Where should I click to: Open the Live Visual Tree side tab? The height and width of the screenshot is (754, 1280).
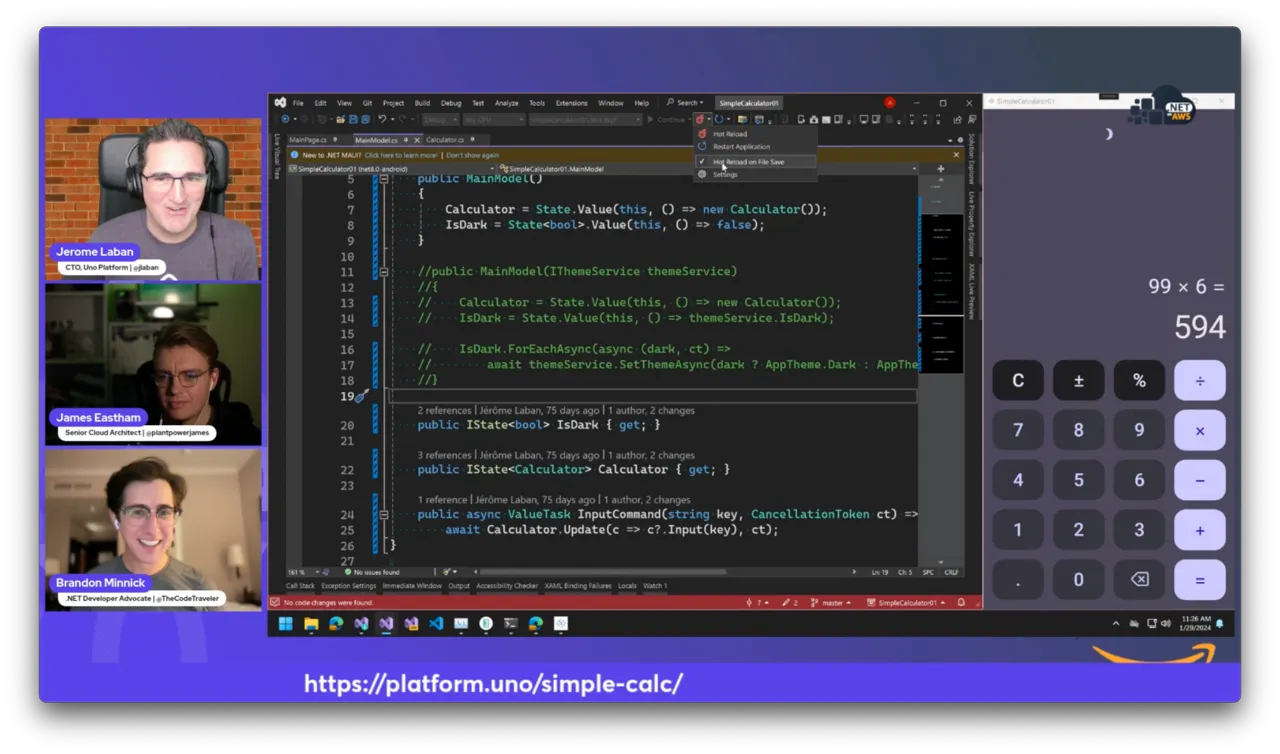(x=277, y=156)
